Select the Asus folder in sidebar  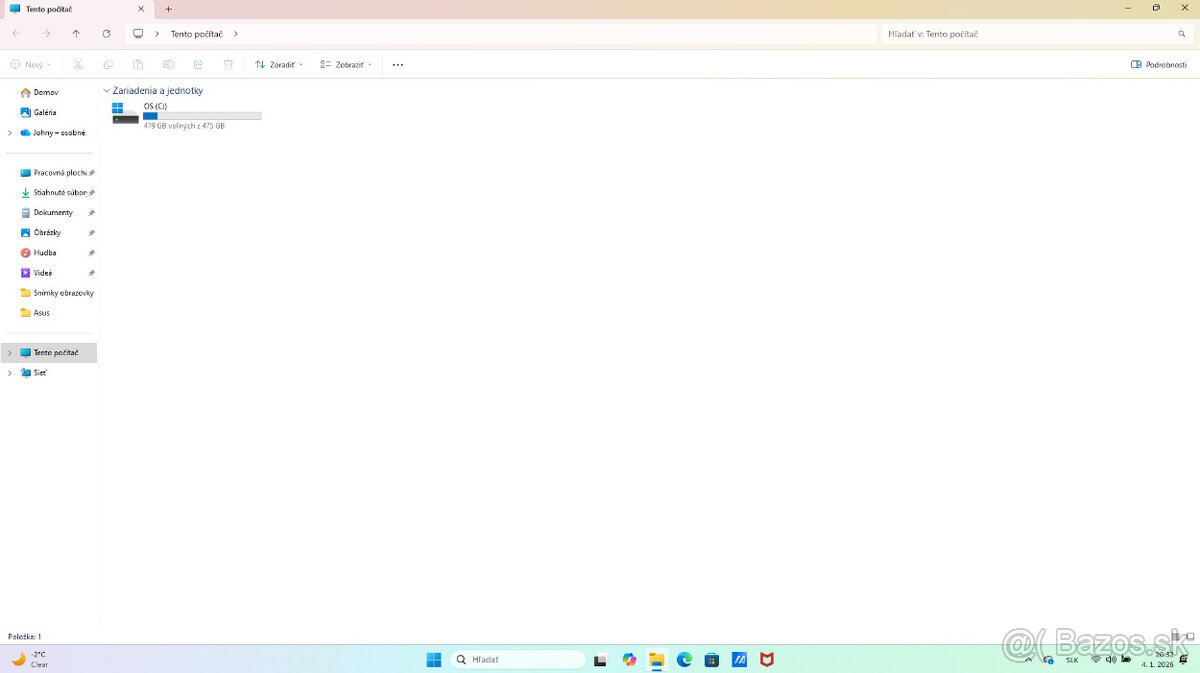click(41, 313)
